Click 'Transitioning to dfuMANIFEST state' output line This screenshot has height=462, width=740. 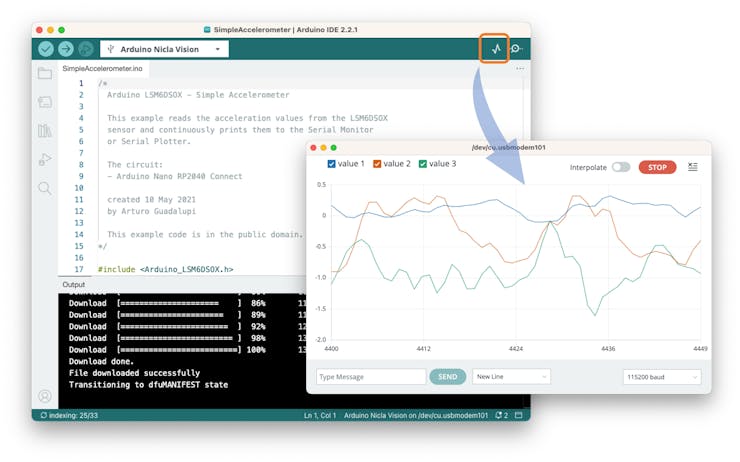(148, 385)
